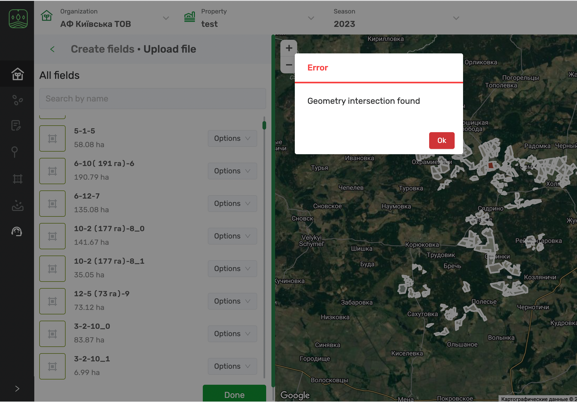Screen dimensions: 577x404
Task: Open the notes sidebar icon
Action: [x=16, y=125]
